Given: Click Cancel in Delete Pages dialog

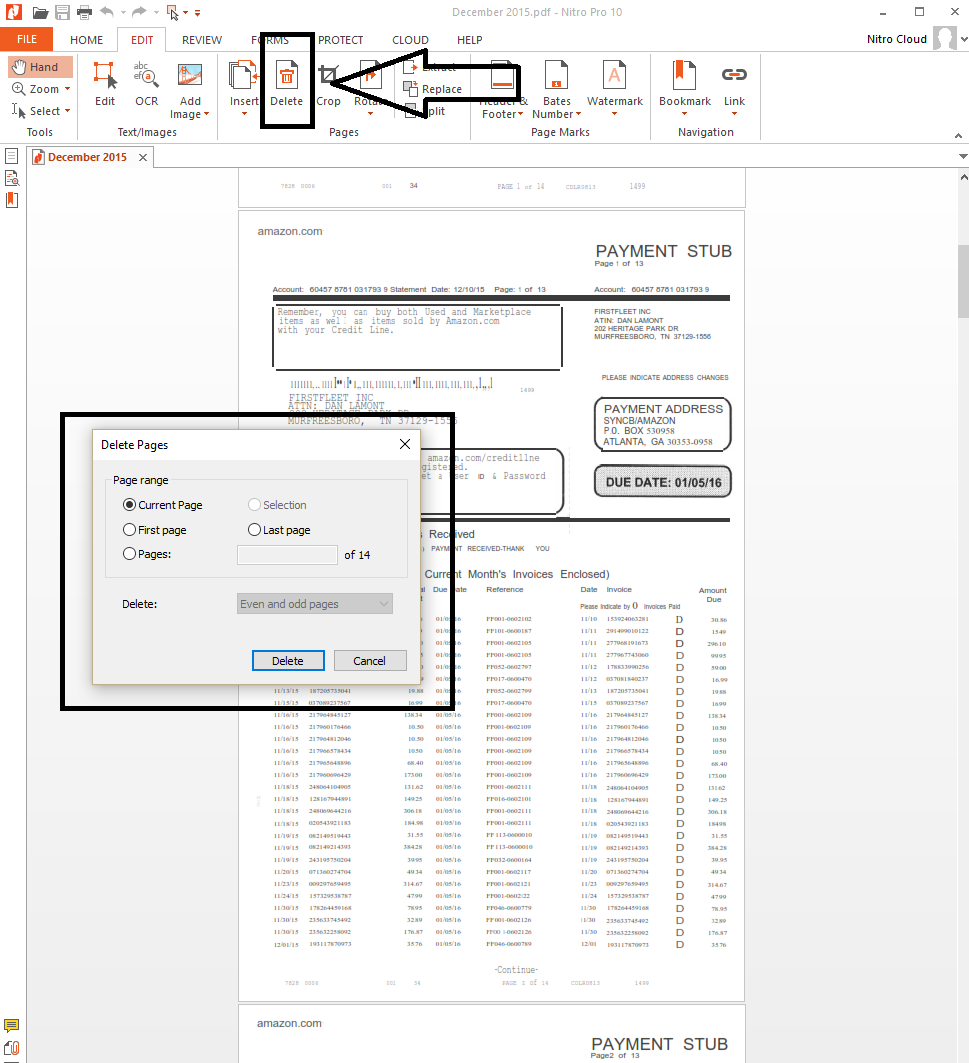Looking at the screenshot, I should point(370,661).
